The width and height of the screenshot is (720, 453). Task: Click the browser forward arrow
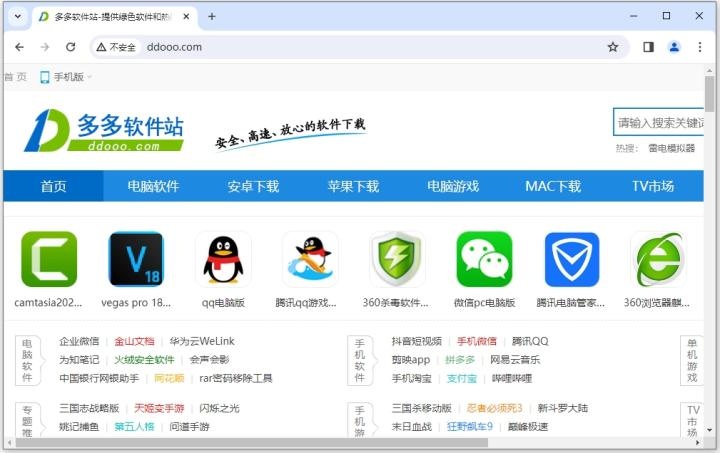45,47
